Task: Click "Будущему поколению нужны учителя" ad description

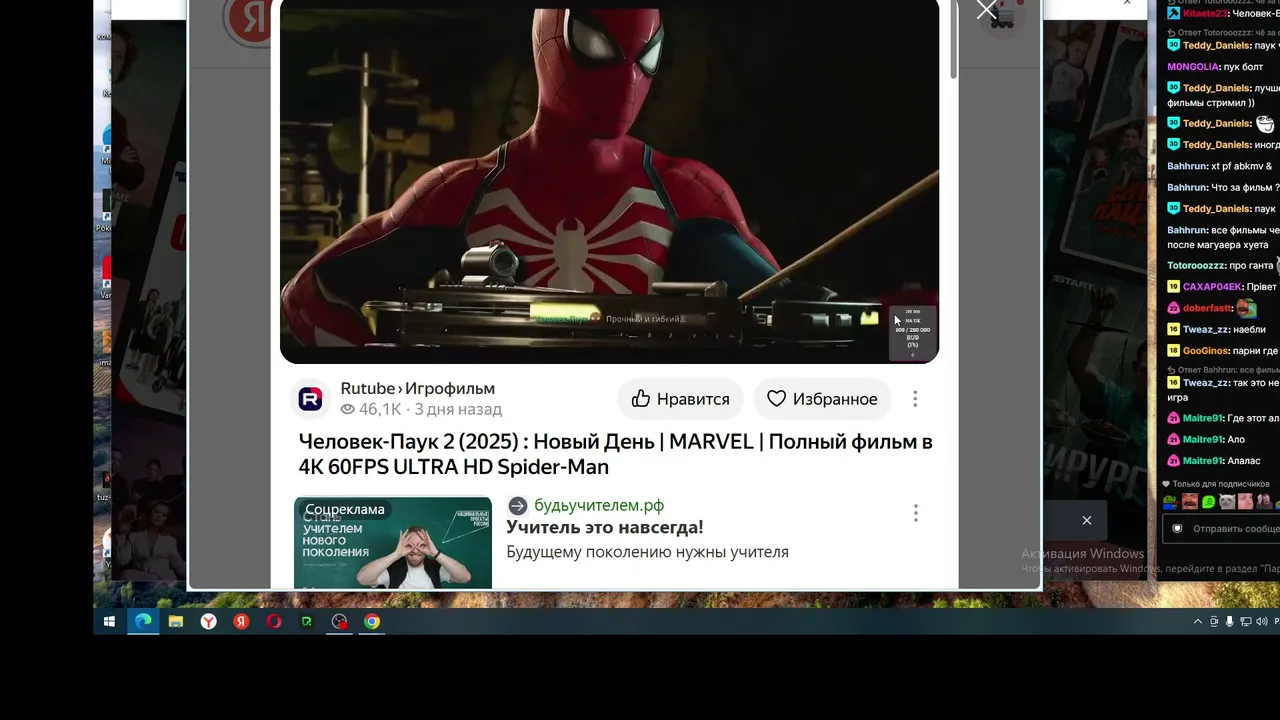Action: 647,552
